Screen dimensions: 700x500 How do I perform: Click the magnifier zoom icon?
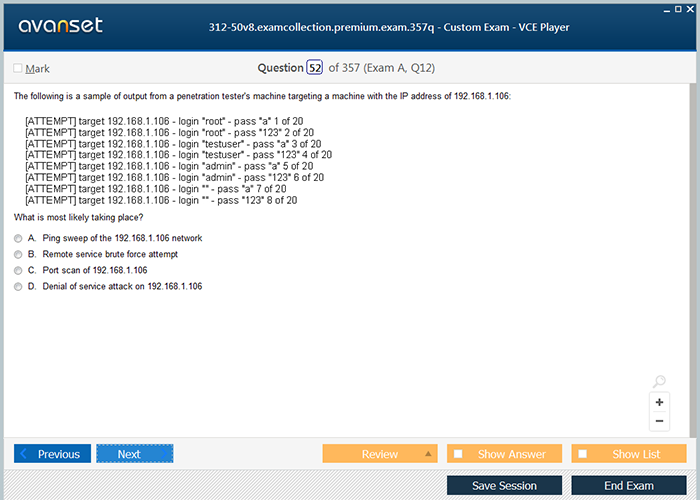pyautogui.click(x=659, y=382)
